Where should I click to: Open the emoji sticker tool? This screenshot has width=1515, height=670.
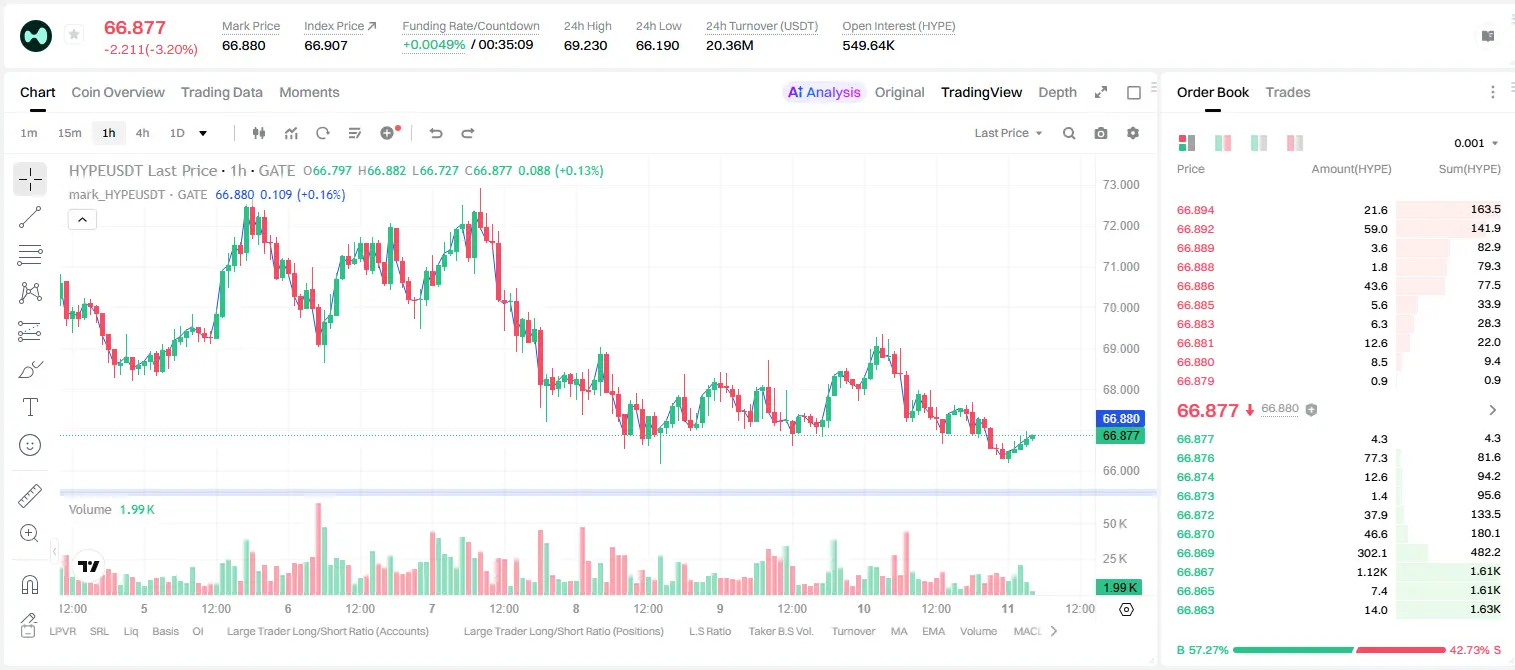(x=30, y=445)
